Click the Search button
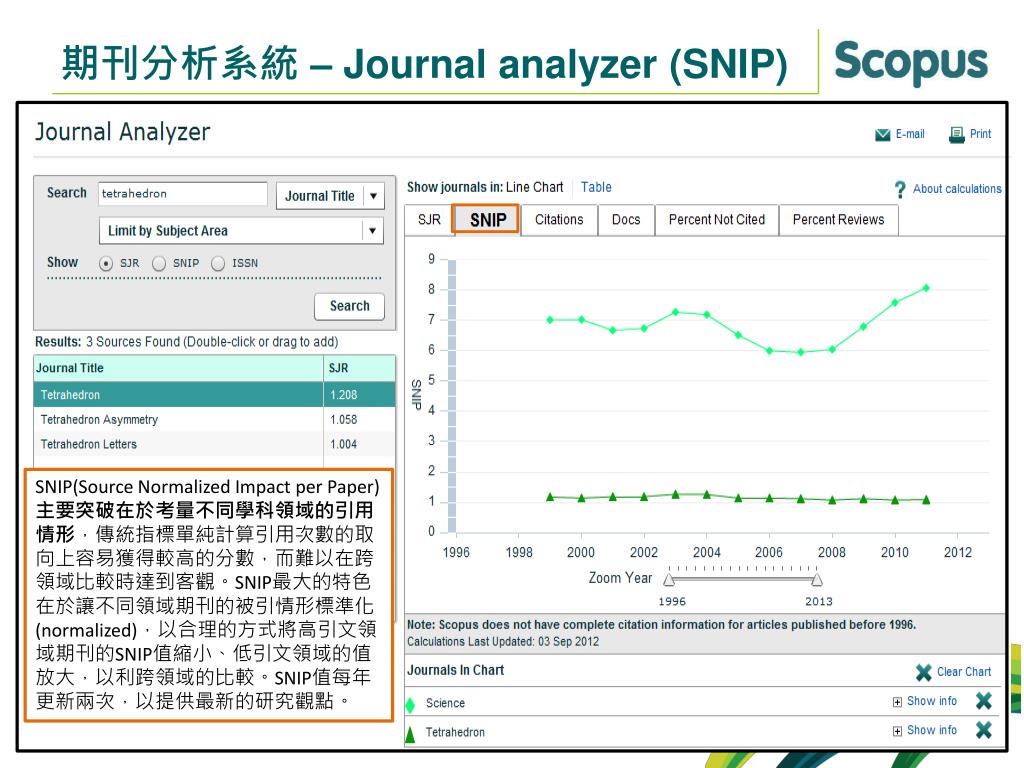 click(349, 306)
